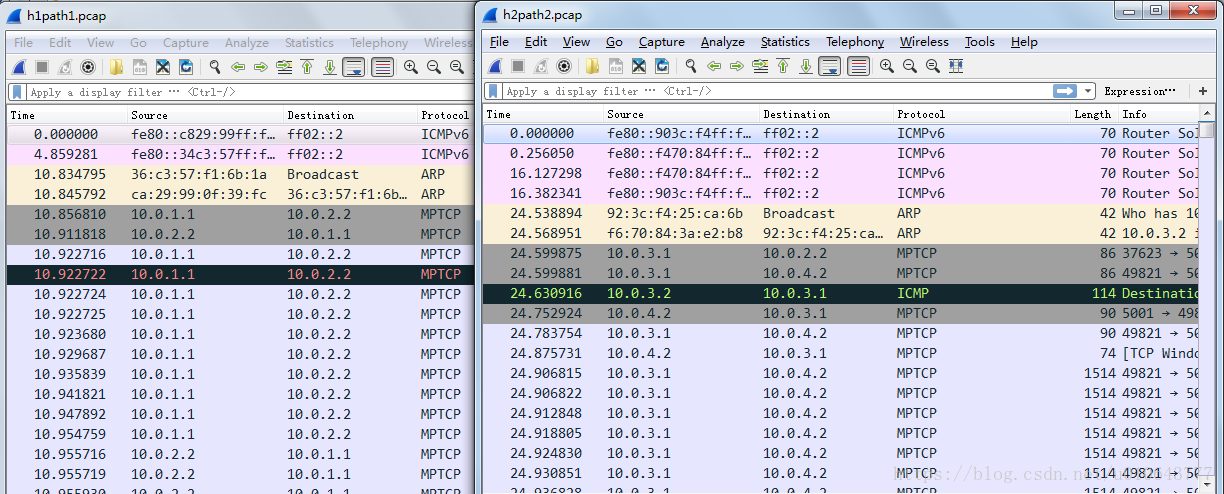Screen dimensions: 1224x494
Task: Open Tools menu in h2path2.pcap window
Action: coord(980,42)
